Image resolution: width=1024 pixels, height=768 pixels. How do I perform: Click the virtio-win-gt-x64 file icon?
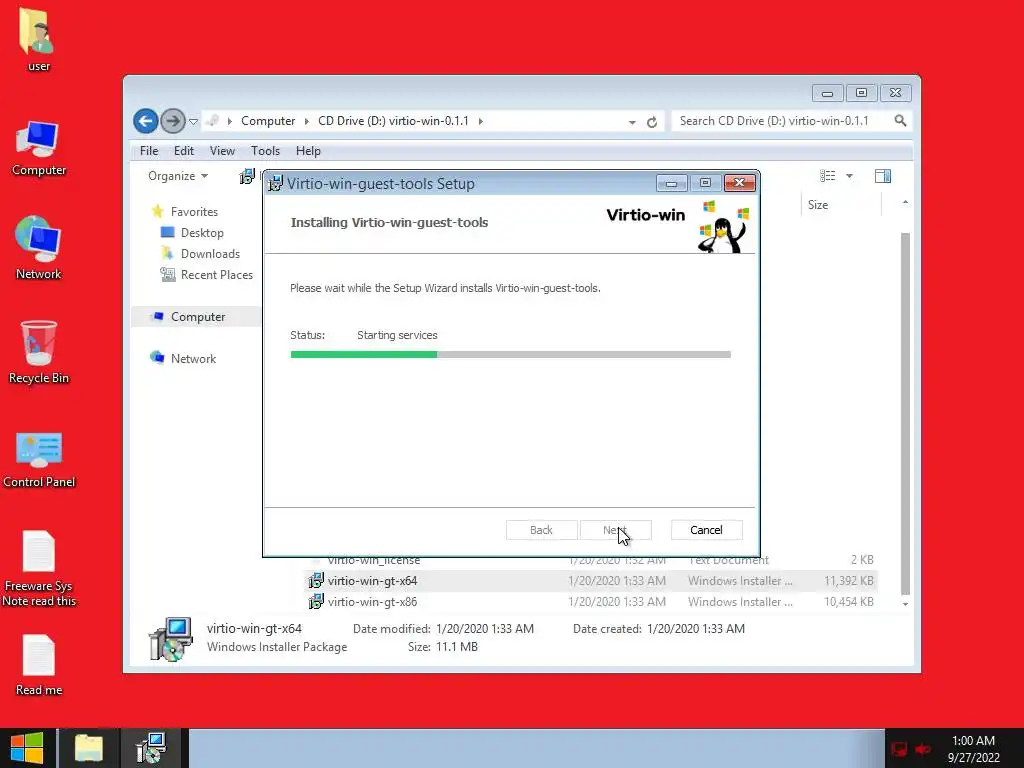pos(316,580)
